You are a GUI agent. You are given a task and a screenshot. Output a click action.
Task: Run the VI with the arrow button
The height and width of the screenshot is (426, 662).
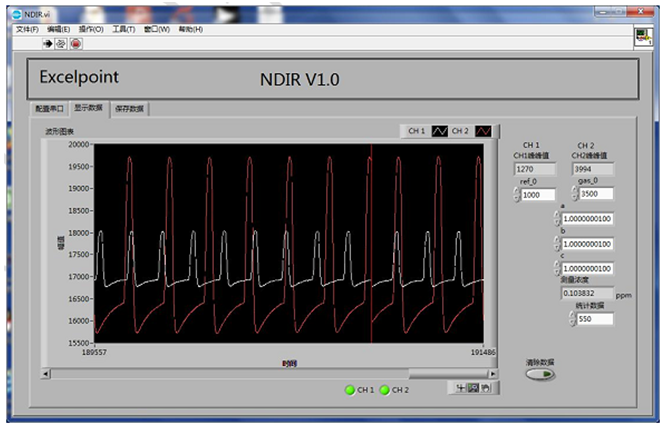point(47,43)
